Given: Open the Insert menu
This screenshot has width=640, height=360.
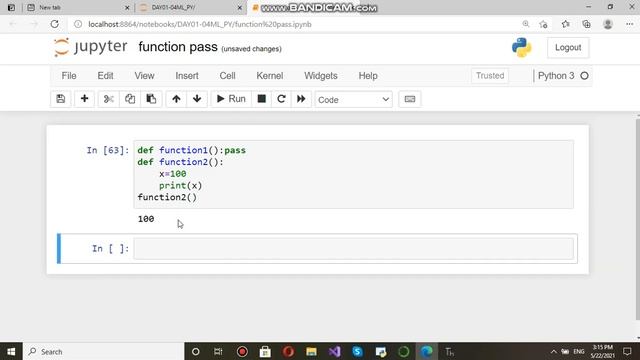Looking at the screenshot, I should click(187, 76).
